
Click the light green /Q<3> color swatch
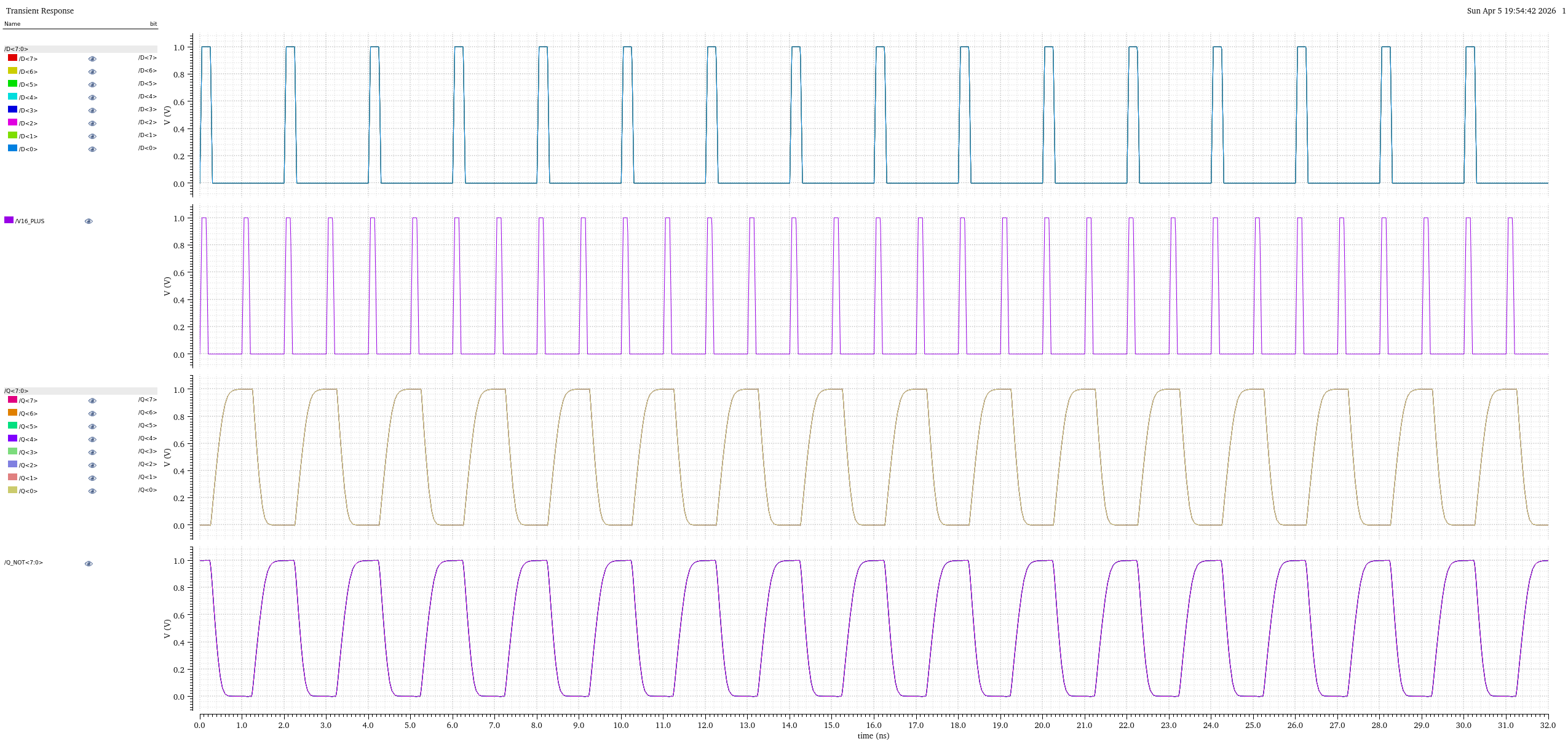click(12, 451)
